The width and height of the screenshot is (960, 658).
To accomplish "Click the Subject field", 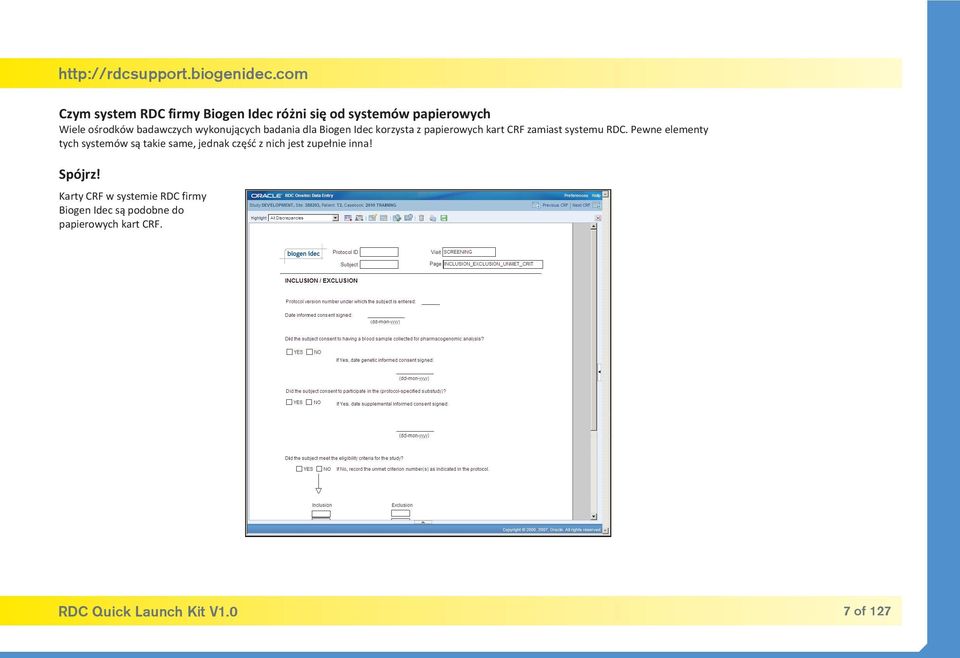I will coord(379,264).
